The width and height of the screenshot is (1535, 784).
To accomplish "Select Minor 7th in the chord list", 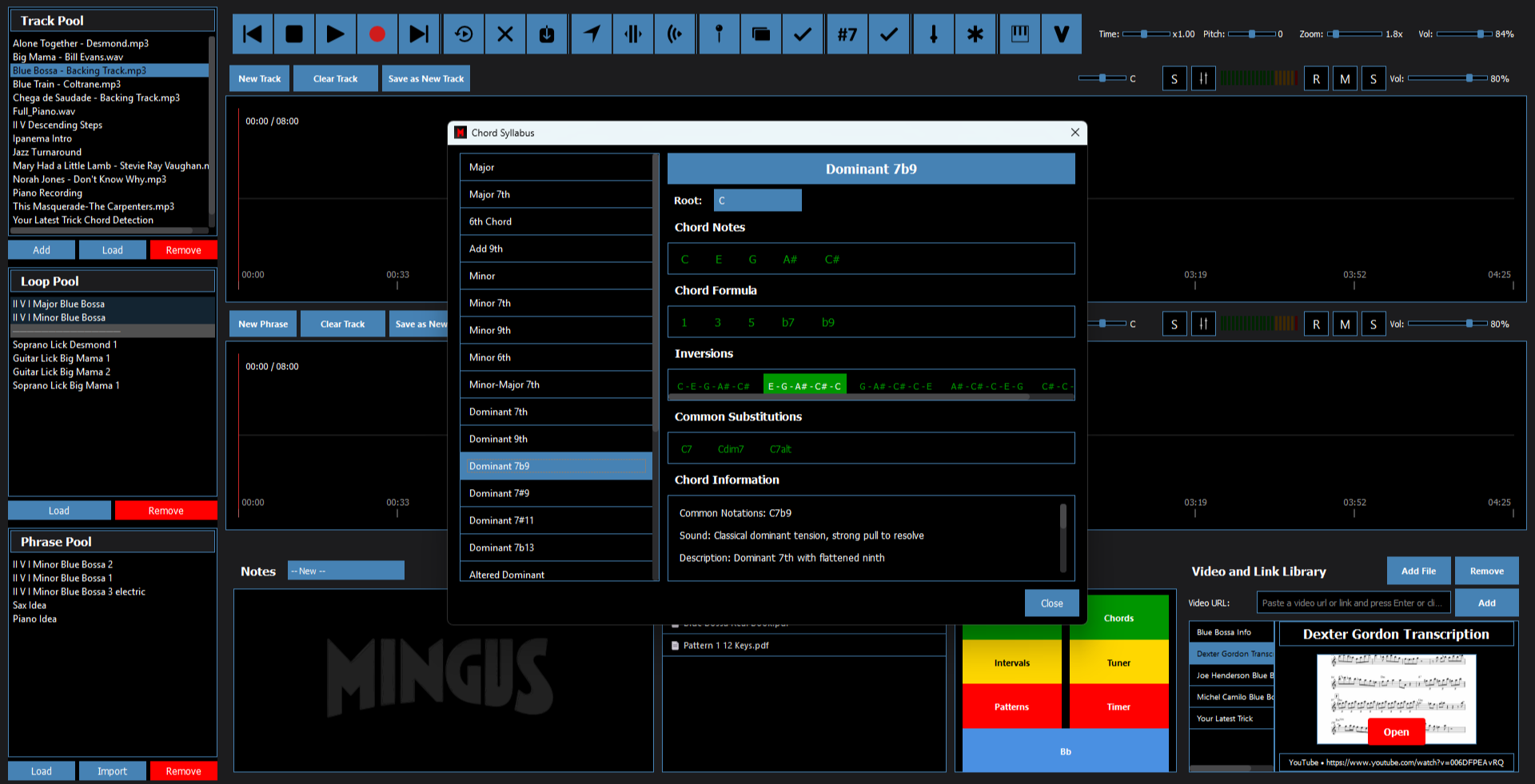I will click(556, 303).
